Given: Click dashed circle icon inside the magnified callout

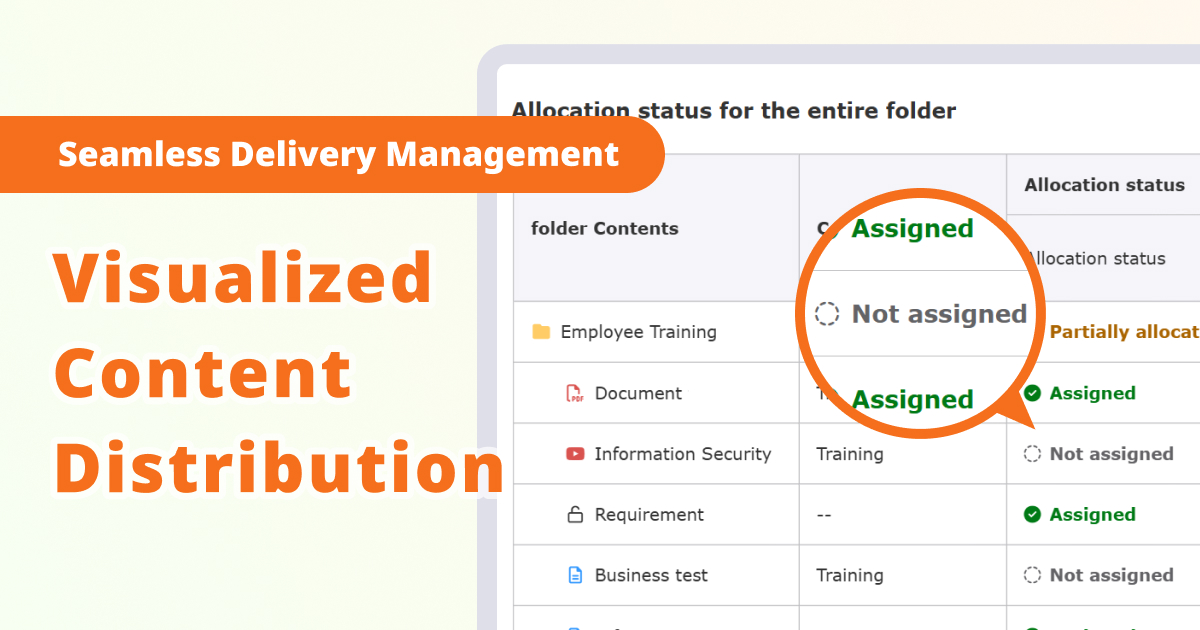Looking at the screenshot, I should (x=827, y=314).
